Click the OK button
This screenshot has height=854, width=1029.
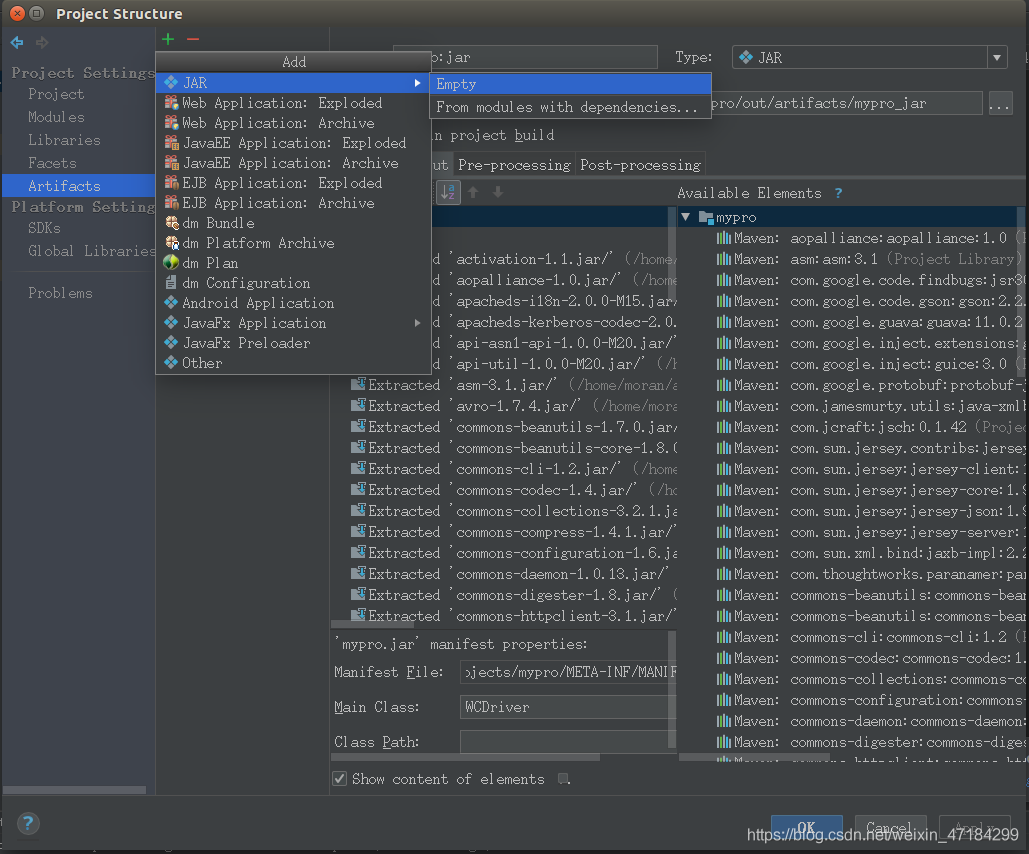[806, 828]
